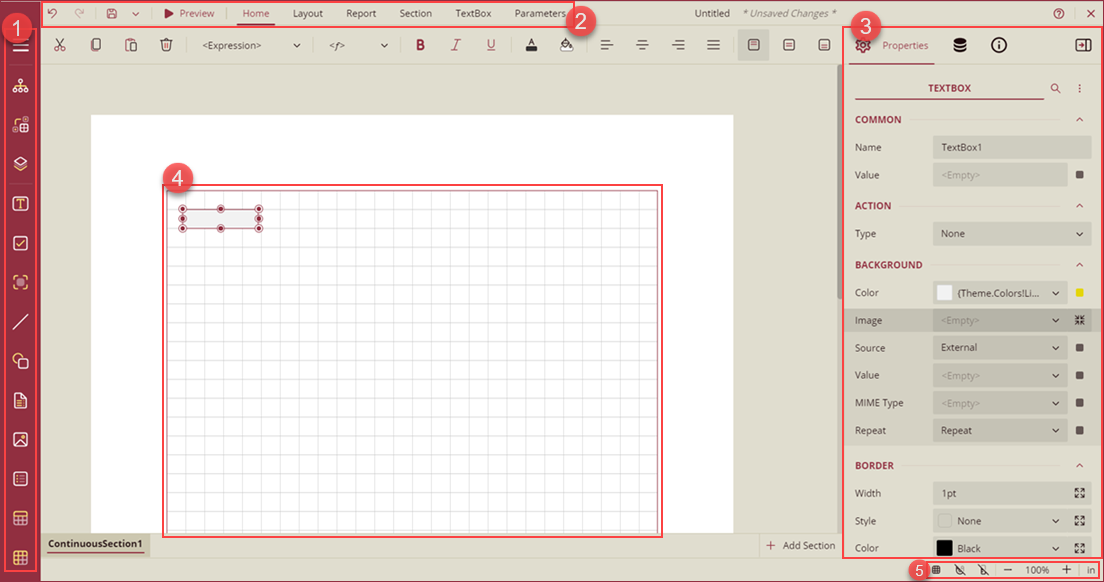Select the FormattedText document tool

point(20,400)
